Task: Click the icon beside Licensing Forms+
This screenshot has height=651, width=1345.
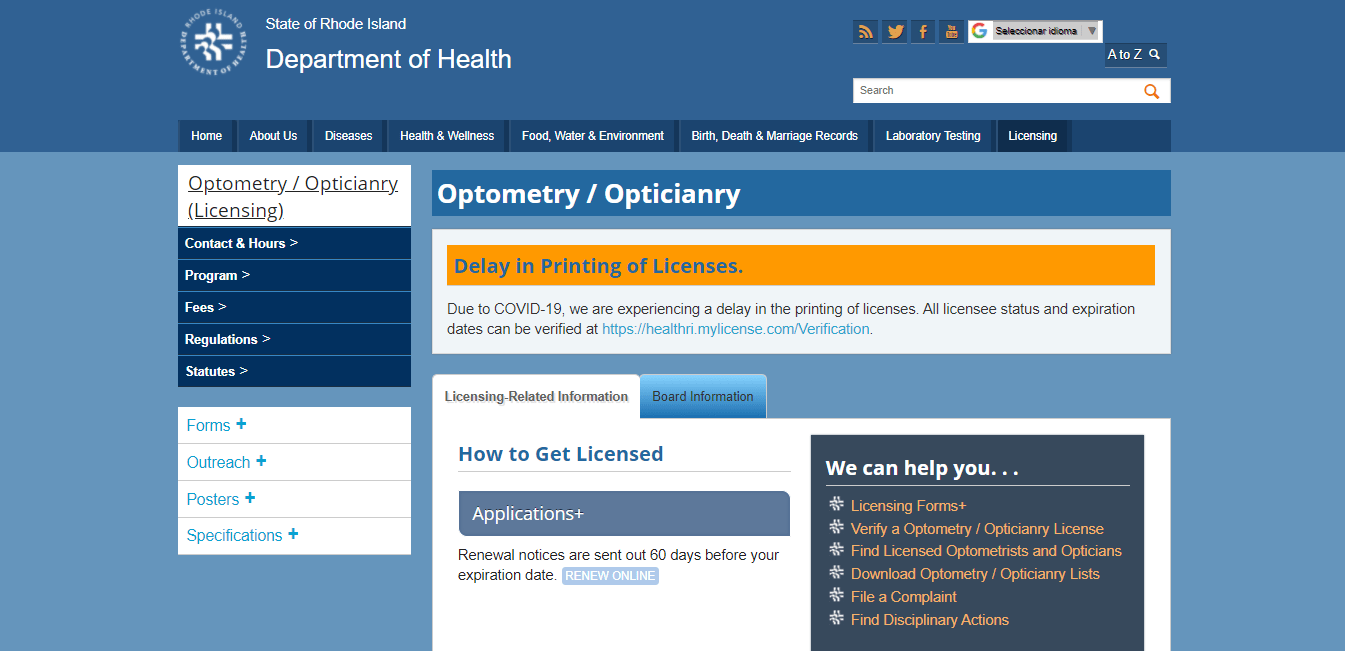Action: tap(836, 505)
